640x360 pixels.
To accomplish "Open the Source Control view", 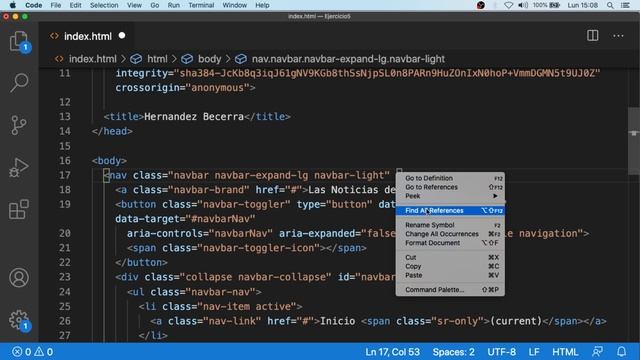I will [19, 125].
